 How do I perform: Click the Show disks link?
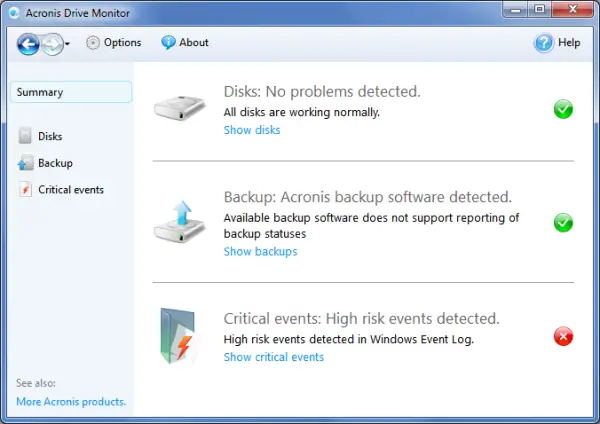pos(251,130)
